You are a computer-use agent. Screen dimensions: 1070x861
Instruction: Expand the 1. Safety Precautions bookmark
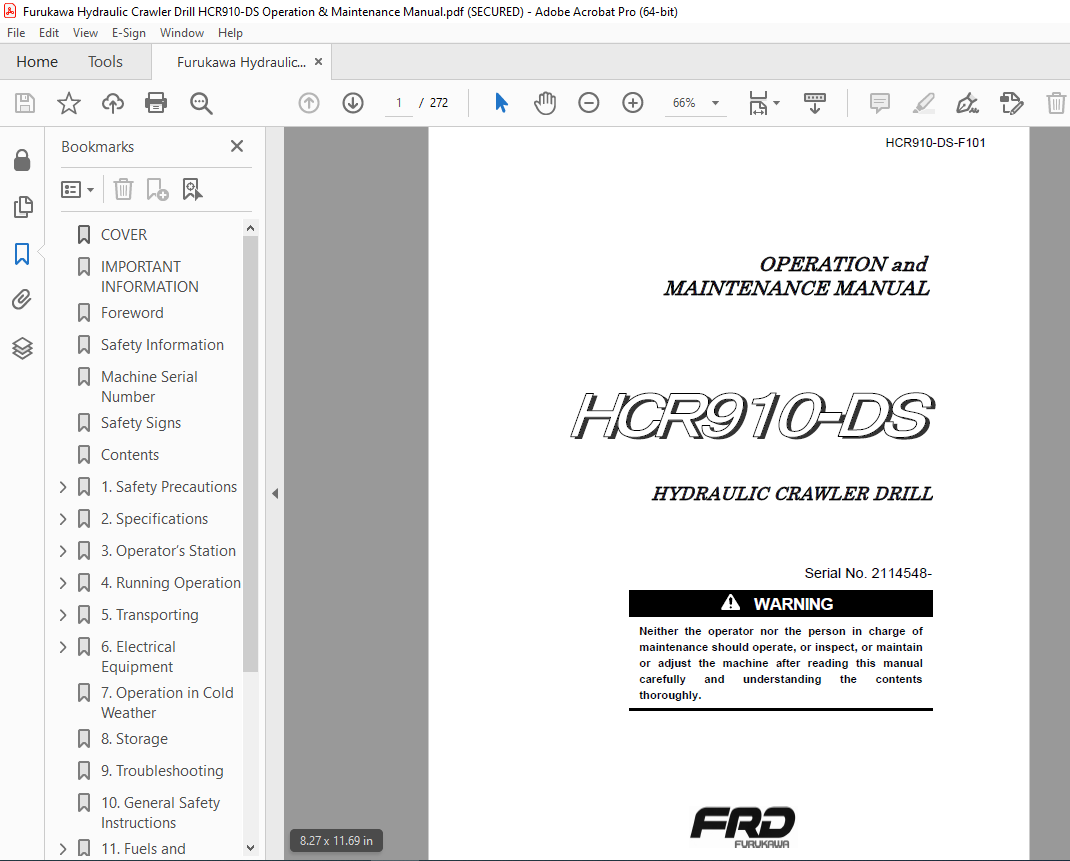63,487
